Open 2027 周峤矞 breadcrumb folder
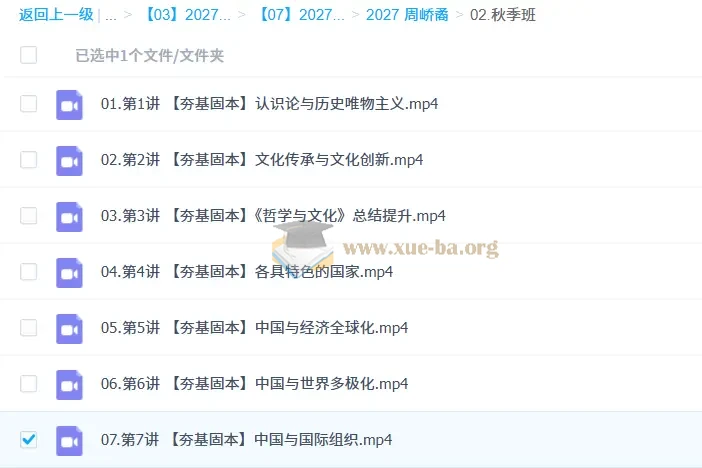This screenshot has height=468, width=702. (407, 15)
